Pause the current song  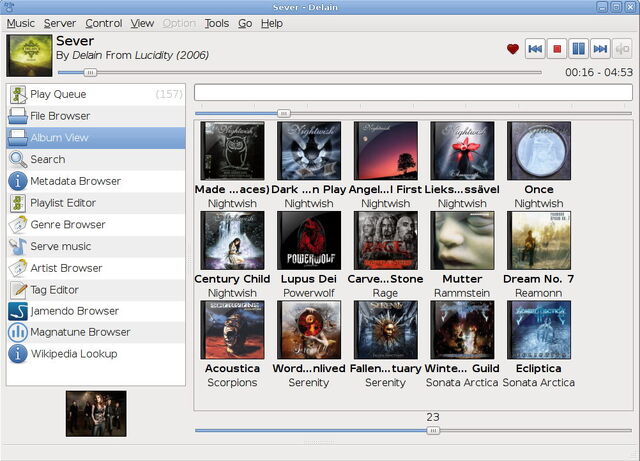click(x=578, y=49)
